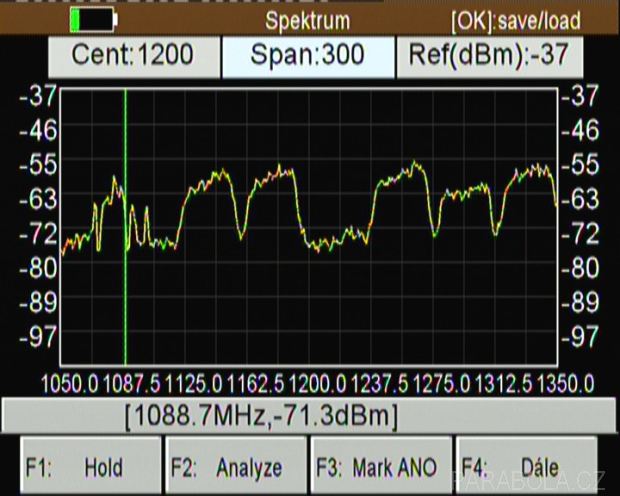Image resolution: width=620 pixels, height=496 pixels.
Task: Click the right -72 level label
Action: click(580, 233)
